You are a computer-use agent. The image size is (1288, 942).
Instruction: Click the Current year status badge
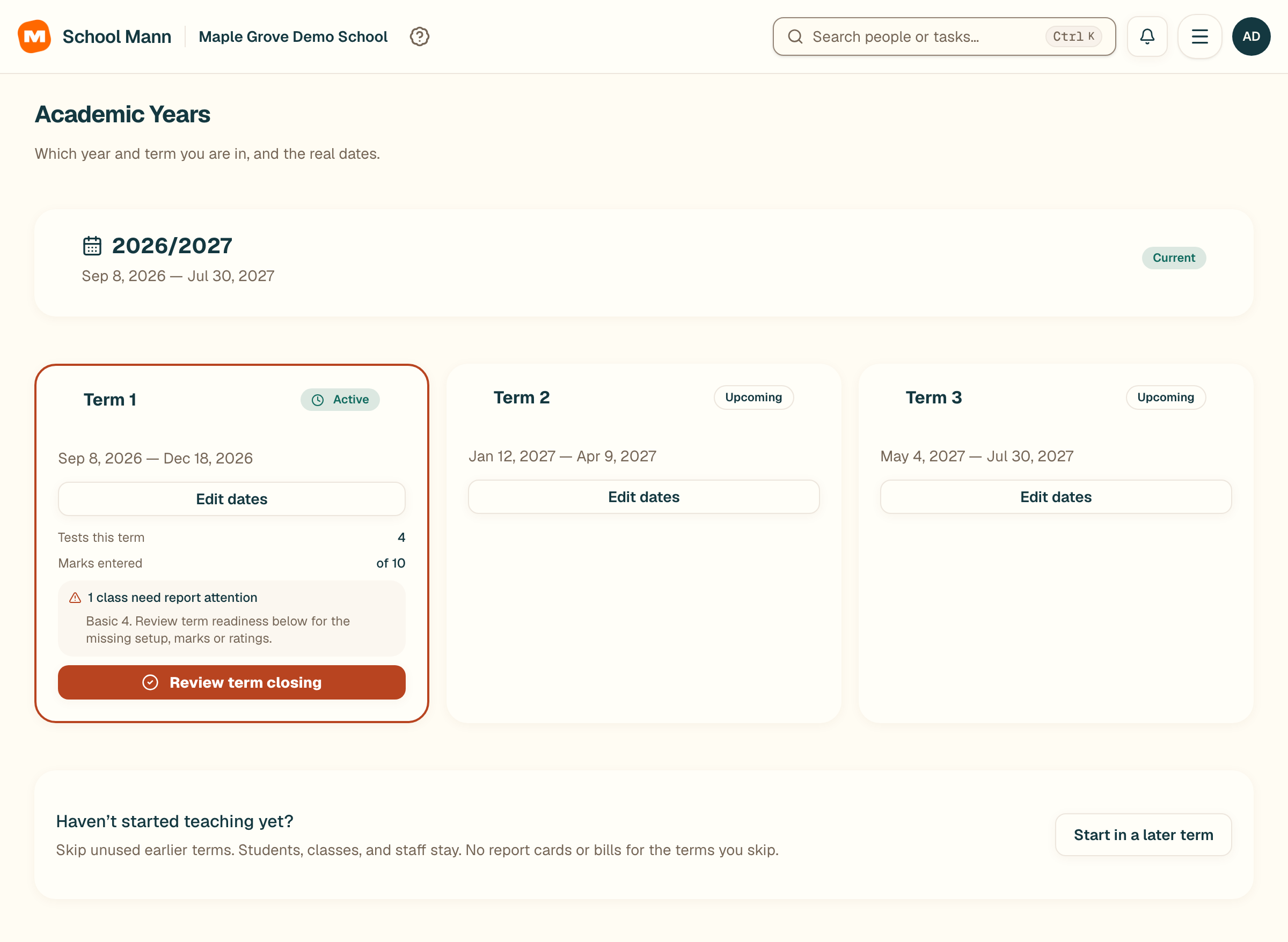[1173, 257]
